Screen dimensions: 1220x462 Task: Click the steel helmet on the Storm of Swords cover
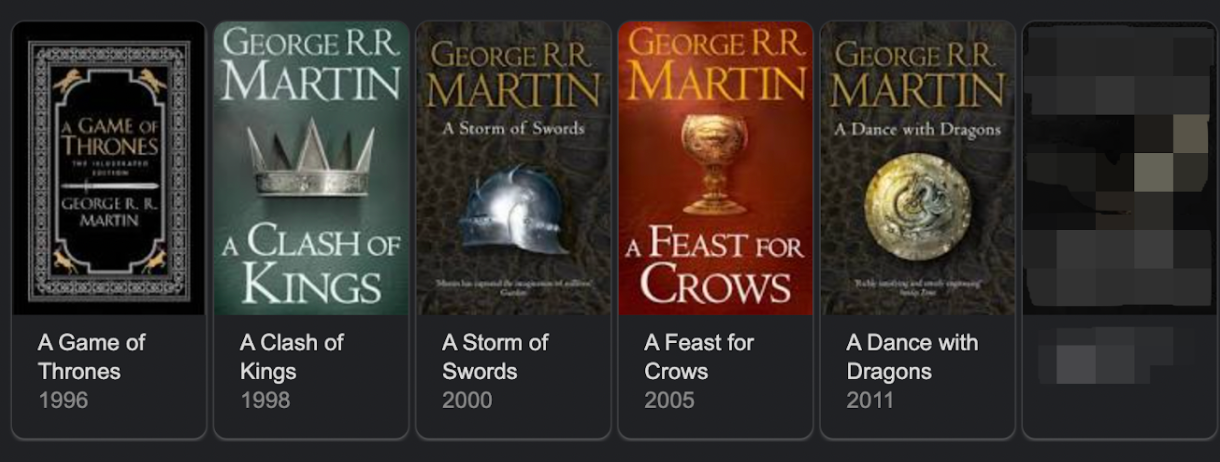pos(506,208)
